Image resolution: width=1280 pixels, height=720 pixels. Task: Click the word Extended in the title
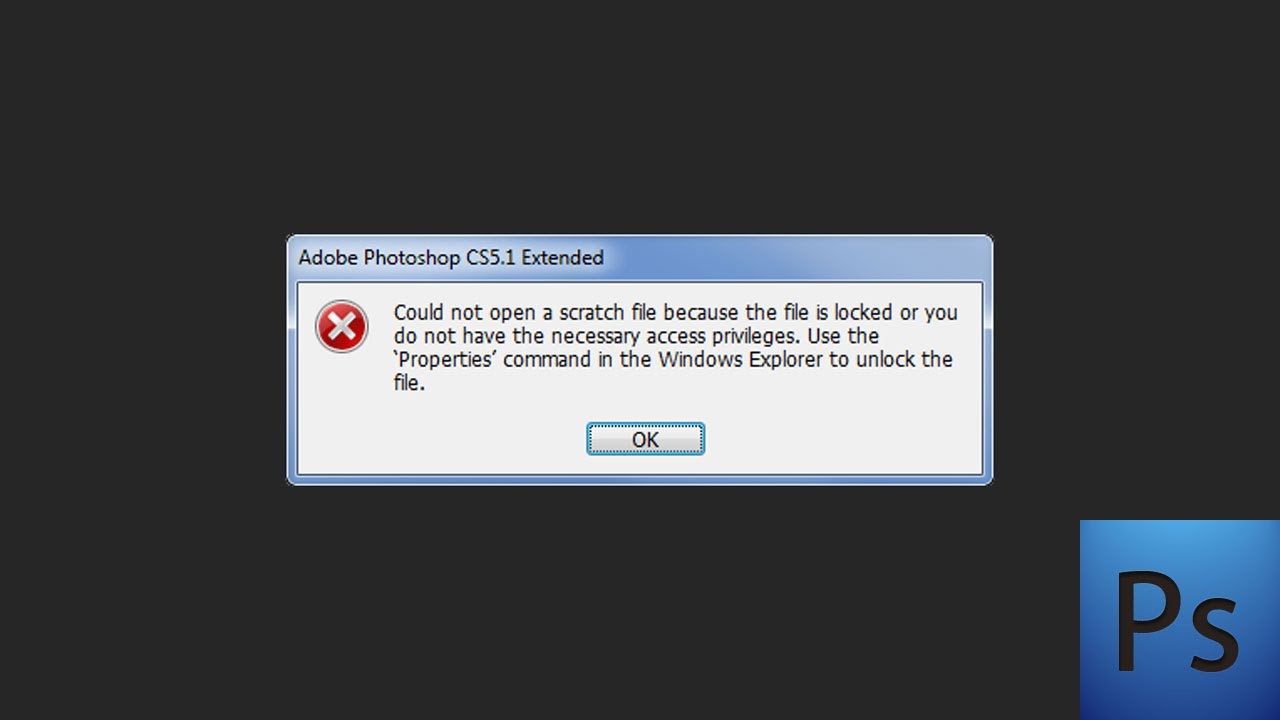(563, 258)
